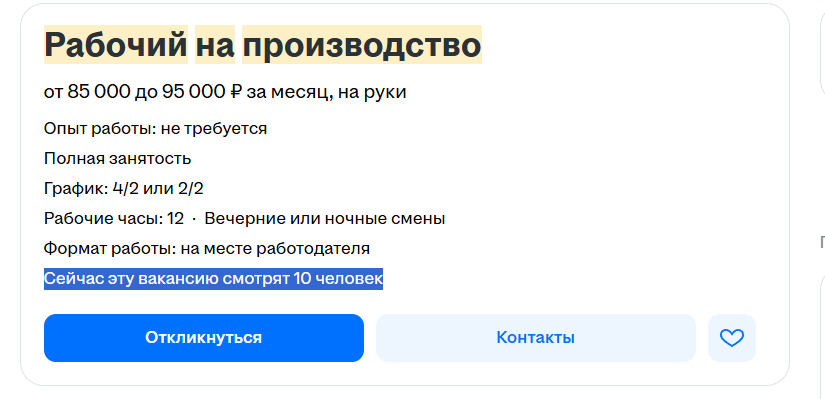Click the salary line от 85 000 до 95 000
This screenshot has width=825, height=399.
[225, 92]
